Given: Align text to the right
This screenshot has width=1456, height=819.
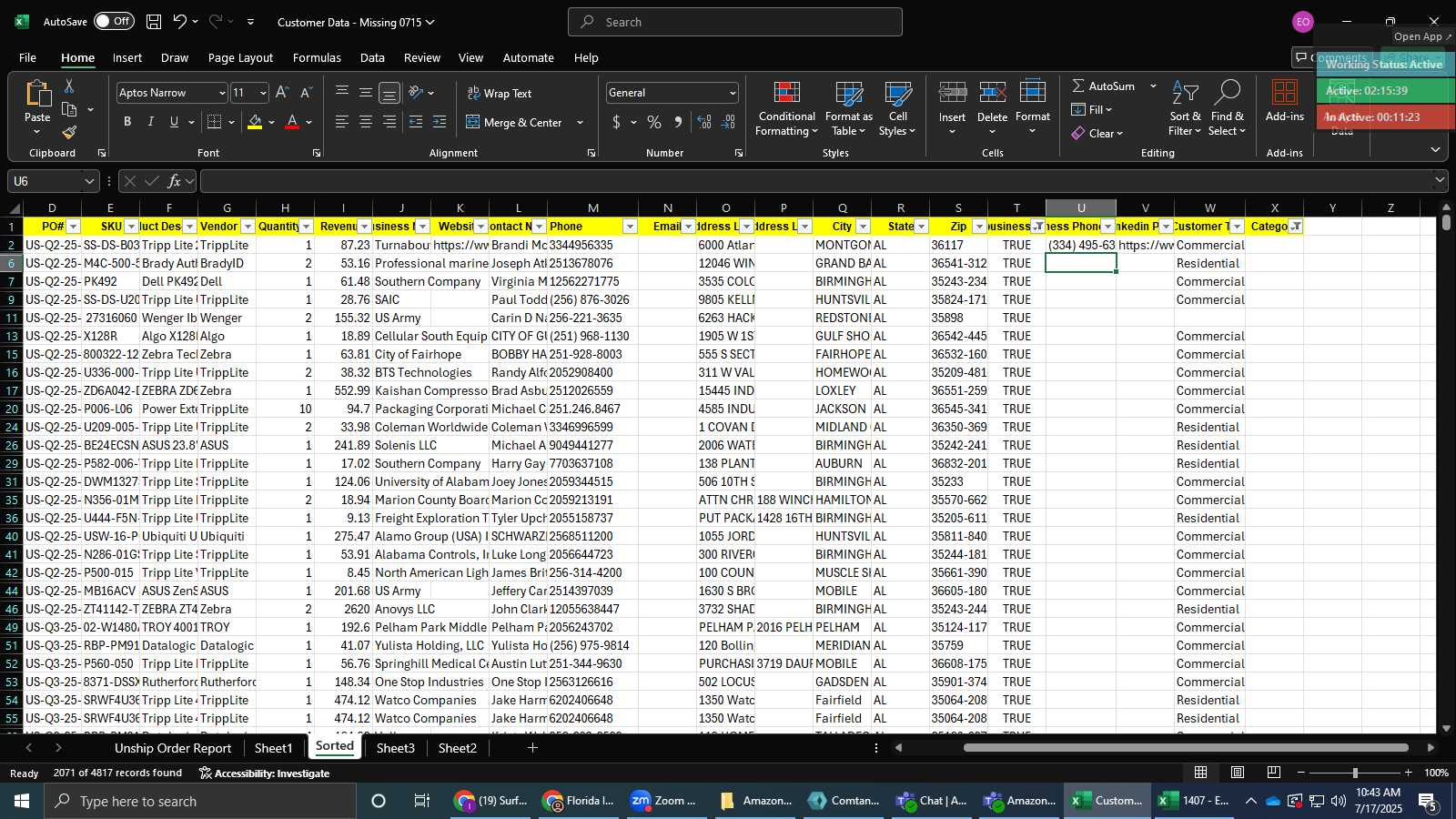Looking at the screenshot, I should (x=389, y=122).
